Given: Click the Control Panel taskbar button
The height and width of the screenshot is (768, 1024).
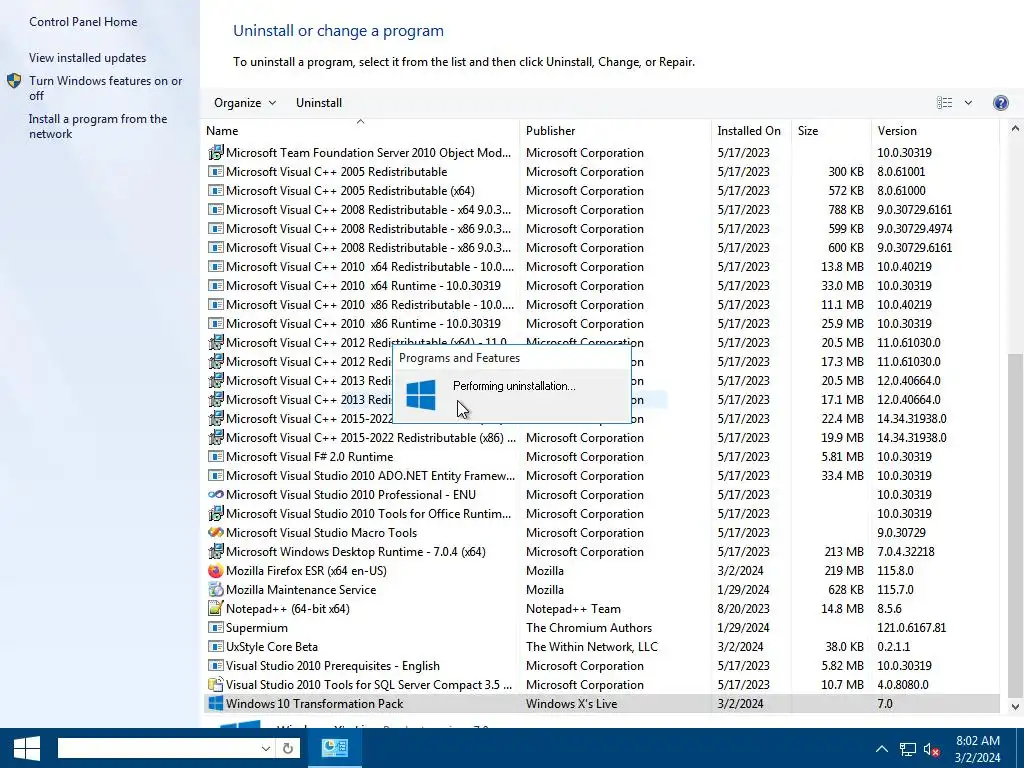Looking at the screenshot, I should coord(335,748).
